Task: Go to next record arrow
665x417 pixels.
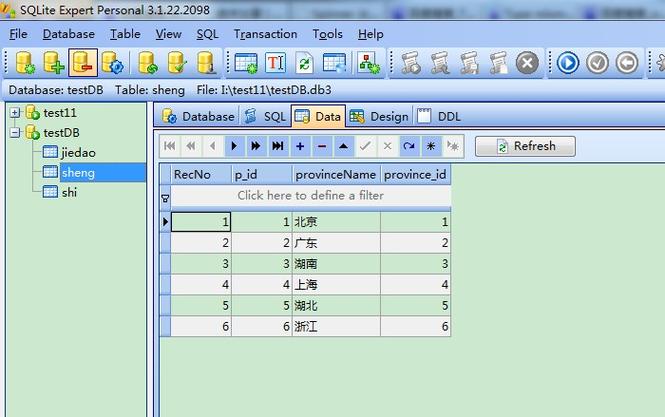Action: (x=234, y=146)
